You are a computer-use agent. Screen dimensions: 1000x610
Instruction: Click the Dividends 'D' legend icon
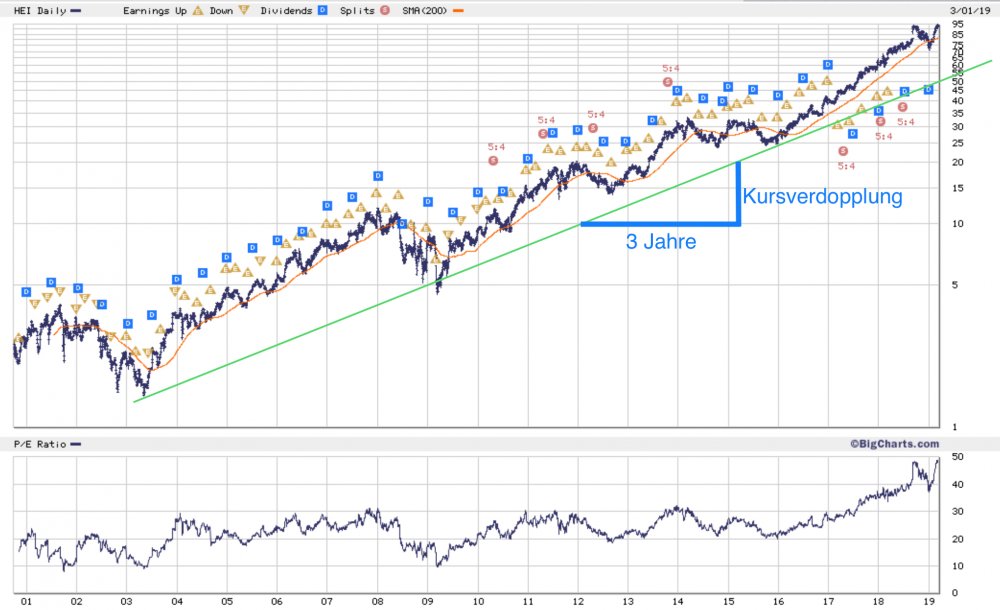[x=323, y=10]
